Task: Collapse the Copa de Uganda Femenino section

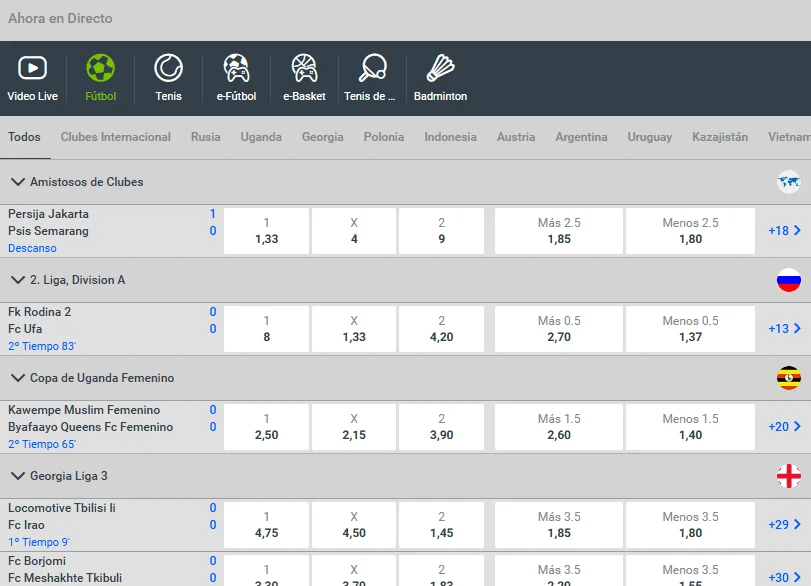Action: click(18, 378)
